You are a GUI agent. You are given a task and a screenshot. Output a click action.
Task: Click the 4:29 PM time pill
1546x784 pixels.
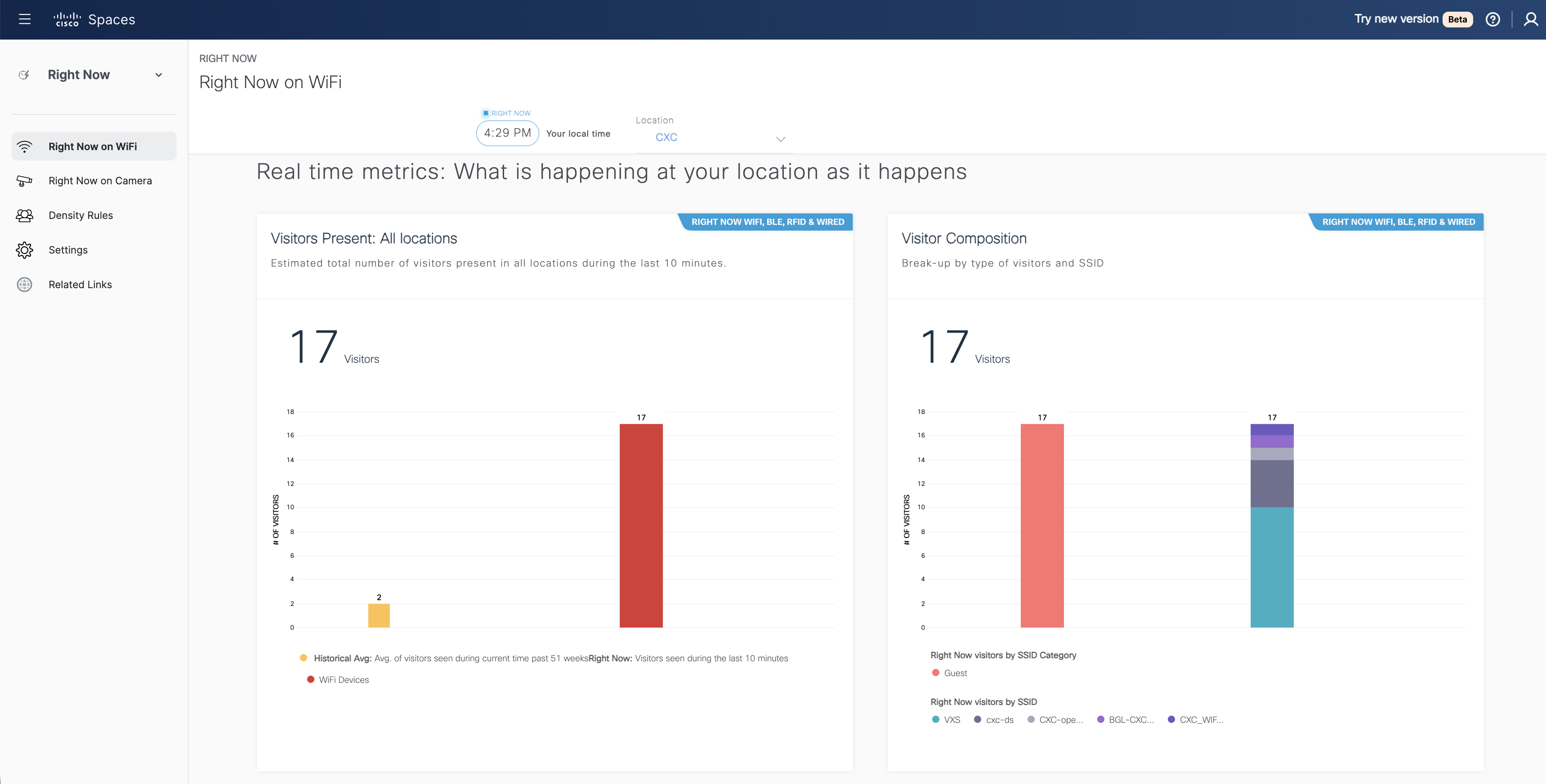click(507, 133)
